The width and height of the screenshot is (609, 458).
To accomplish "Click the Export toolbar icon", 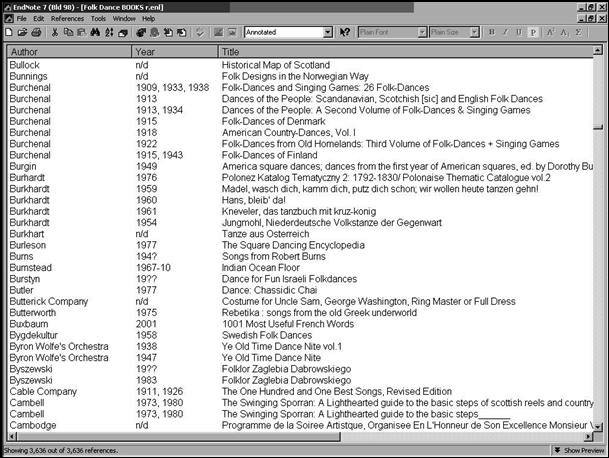I will point(182,32).
